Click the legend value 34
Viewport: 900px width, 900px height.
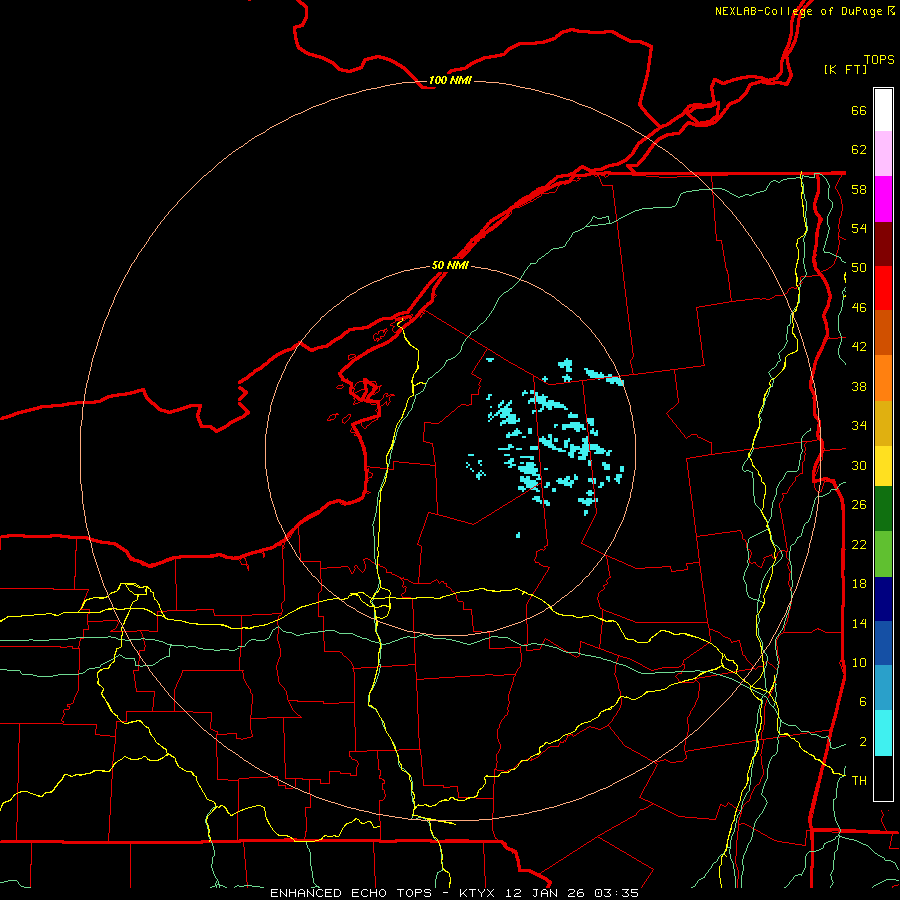pyautogui.click(x=859, y=426)
